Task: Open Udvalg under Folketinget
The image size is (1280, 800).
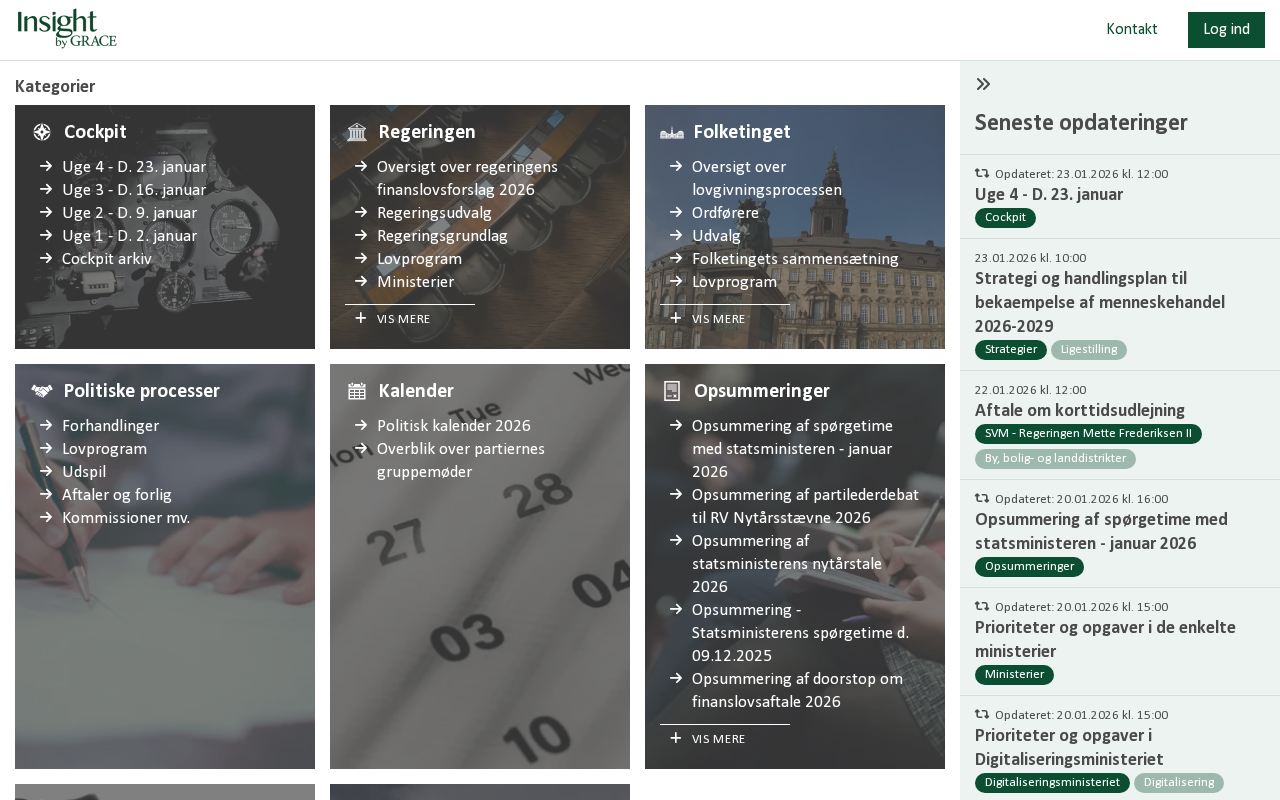Action: (716, 236)
